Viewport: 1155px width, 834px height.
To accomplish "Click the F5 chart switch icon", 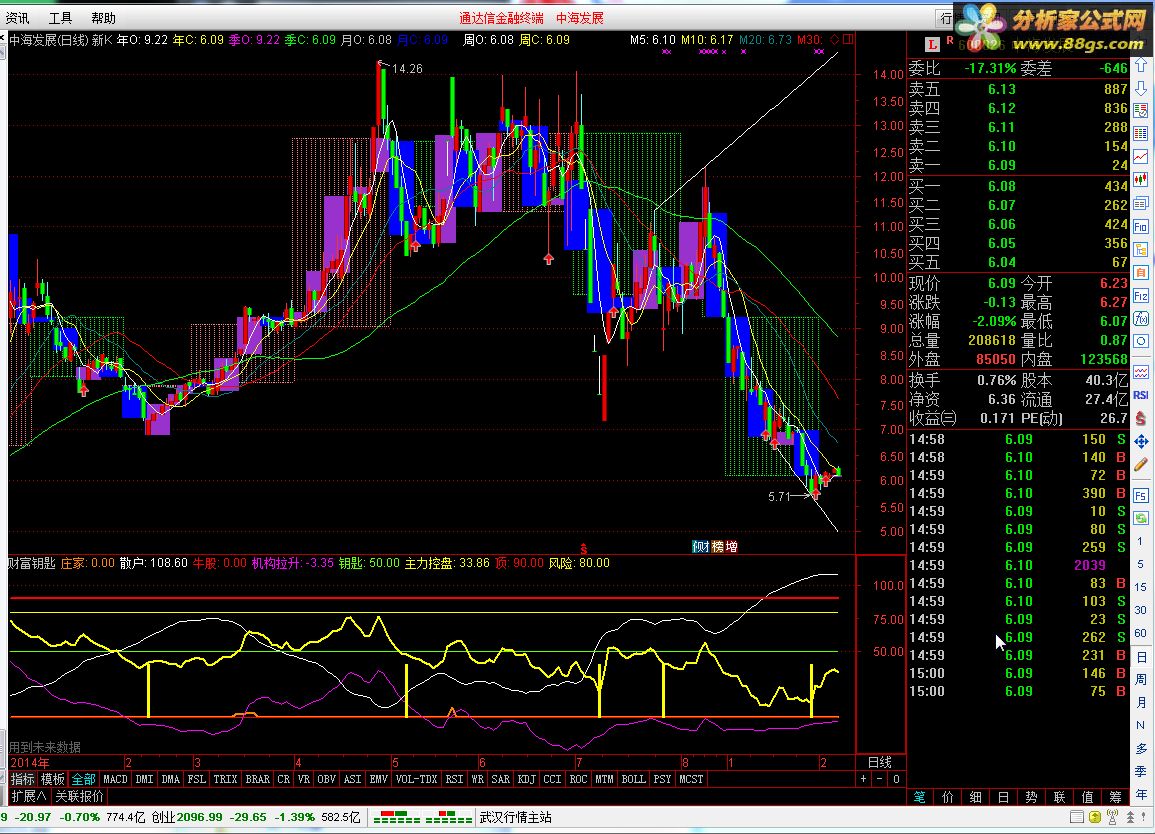I will pos(1141,495).
